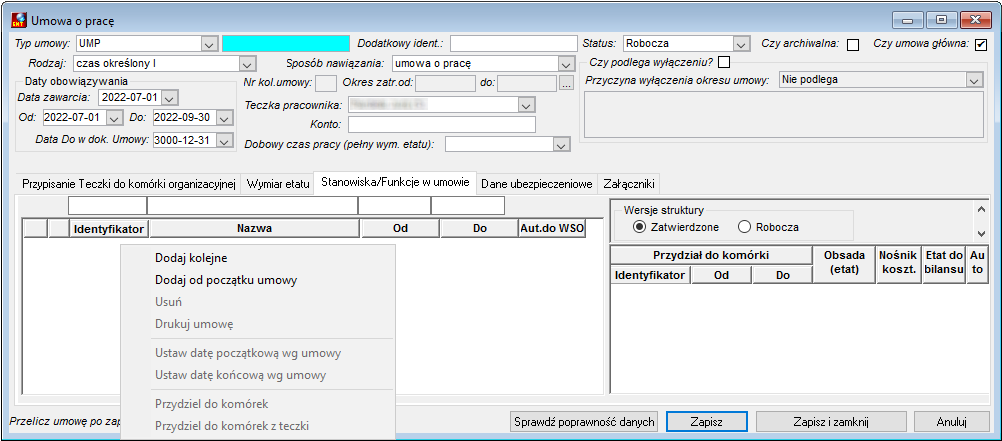The image size is (1002, 441).
Task: Click into the Konto text field
Action: tap(442, 125)
